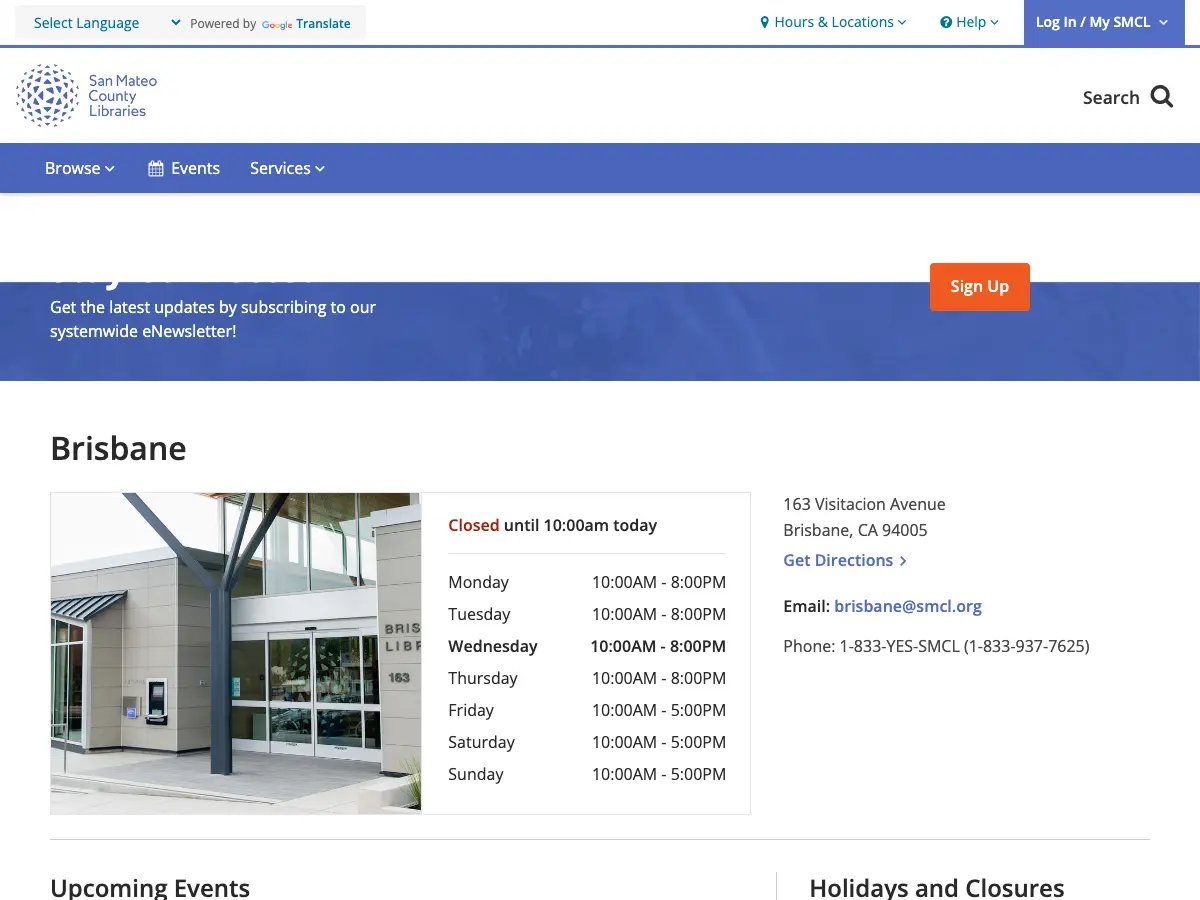Click the calendar icon beside Events

pos(156,169)
